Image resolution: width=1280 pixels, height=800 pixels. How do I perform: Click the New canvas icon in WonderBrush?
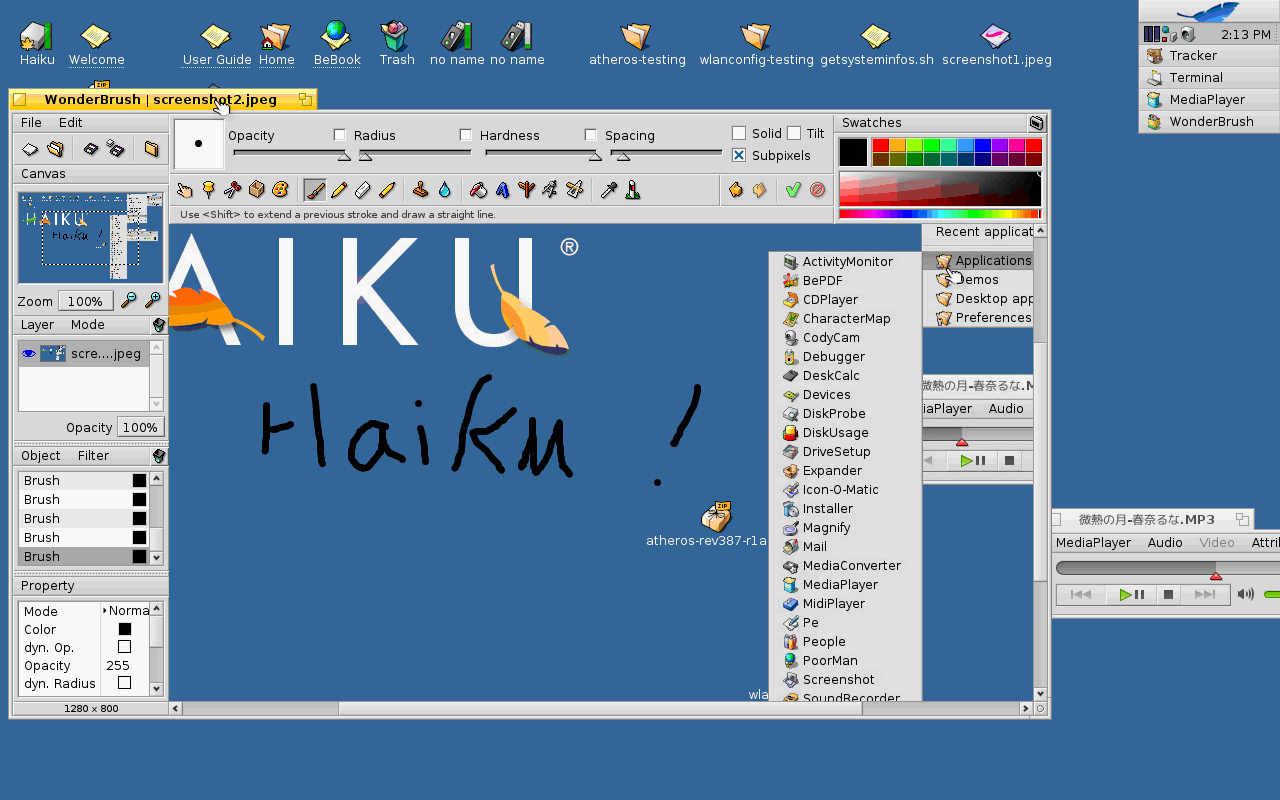coord(30,149)
